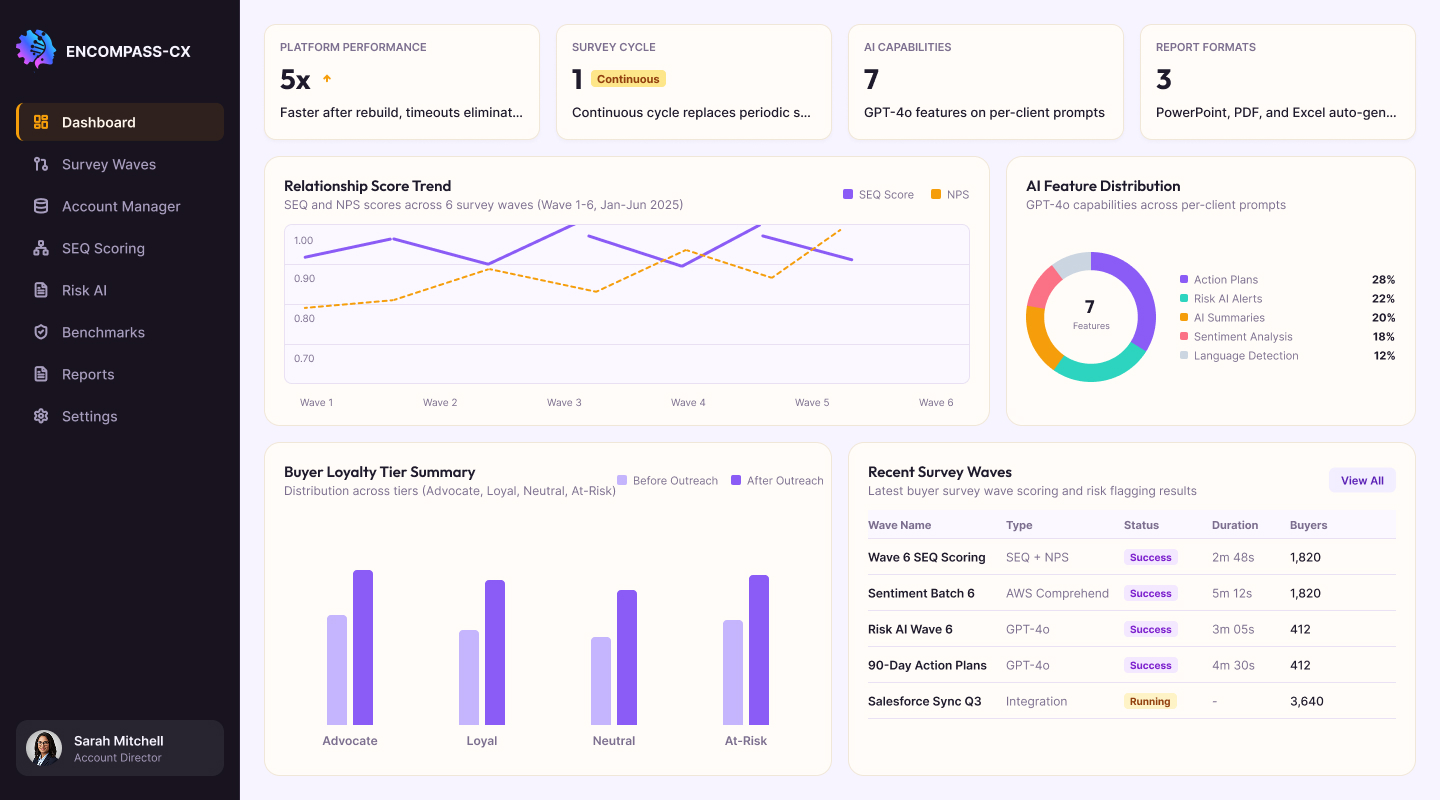Image resolution: width=1440 pixels, height=800 pixels.
Task: Select the Risk AI Alerts legend dot
Action: coord(1184,299)
